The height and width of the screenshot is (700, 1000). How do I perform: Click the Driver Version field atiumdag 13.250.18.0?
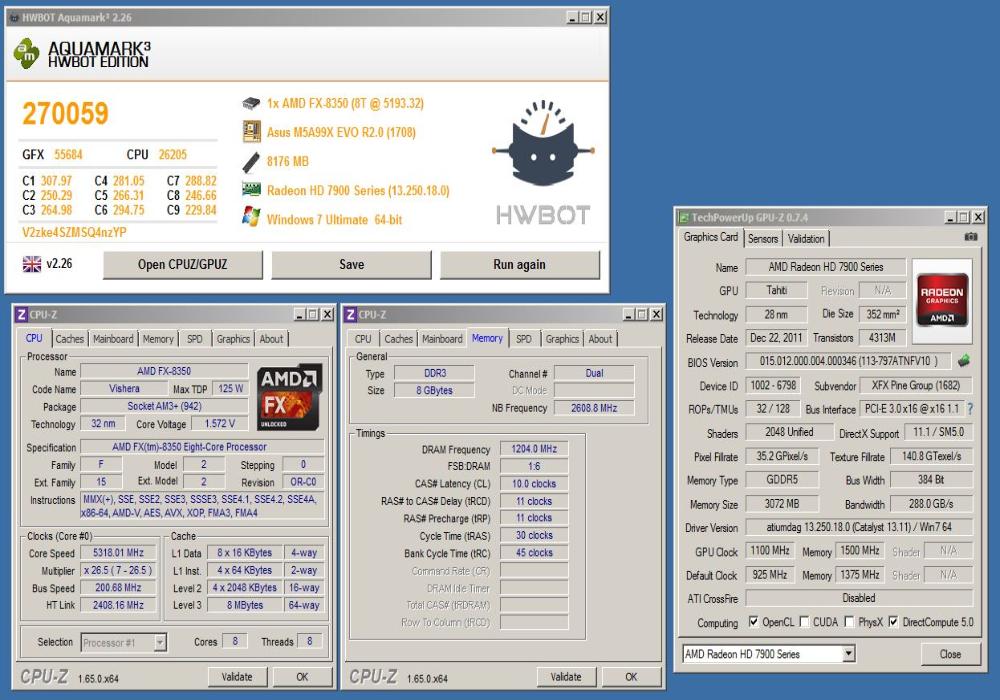[x=859, y=527]
